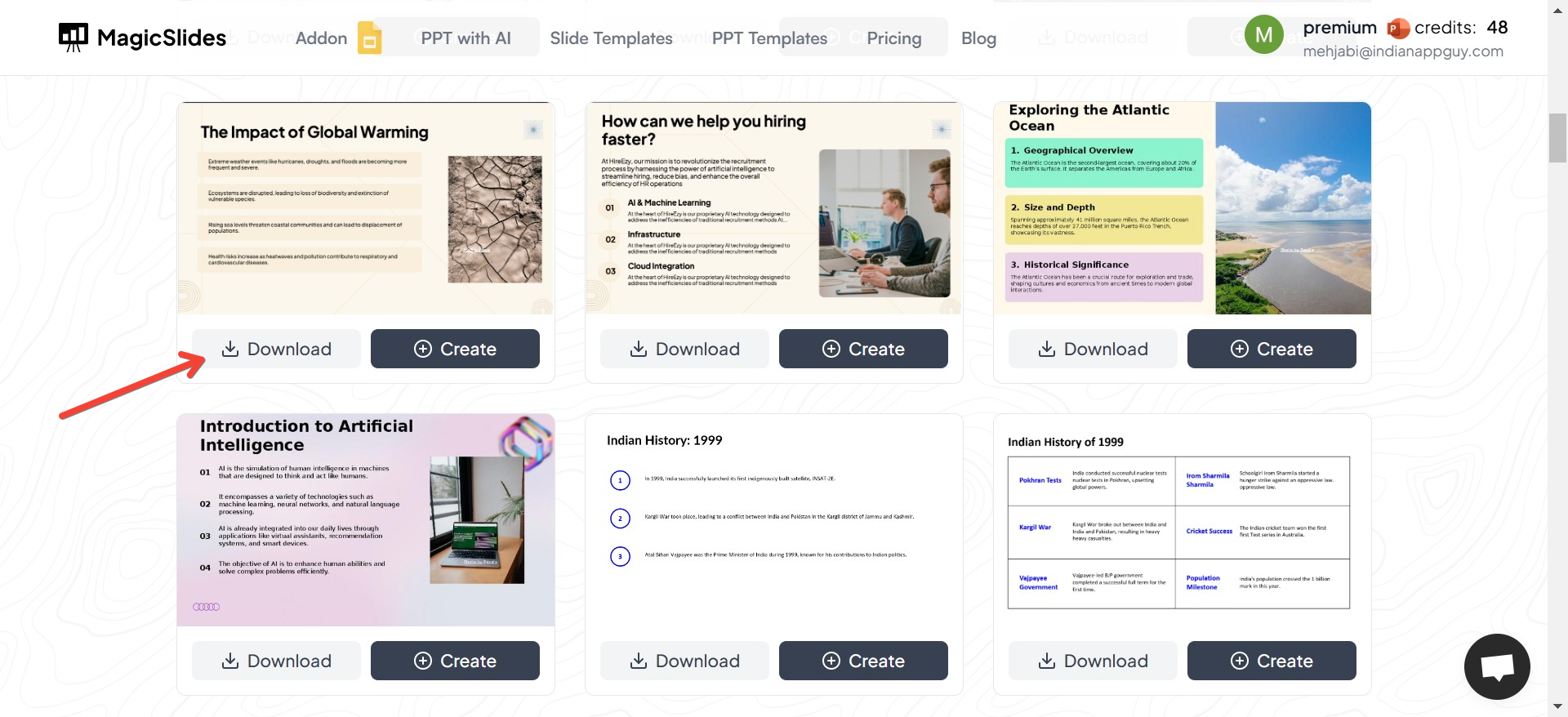Download the hiring faster presentation
The width and height of the screenshot is (1568, 717).
(684, 349)
